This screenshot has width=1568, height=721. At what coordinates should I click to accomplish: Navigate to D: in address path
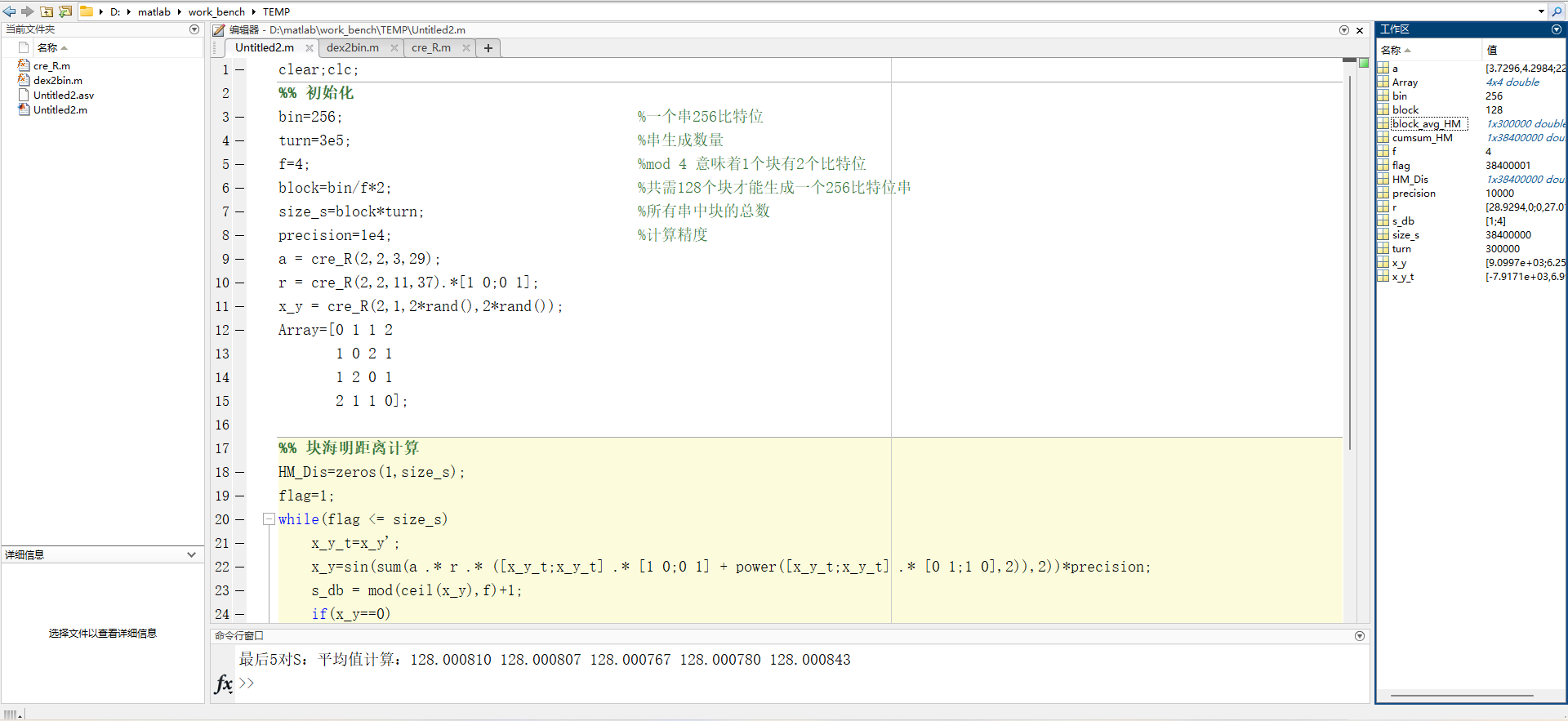tap(115, 11)
